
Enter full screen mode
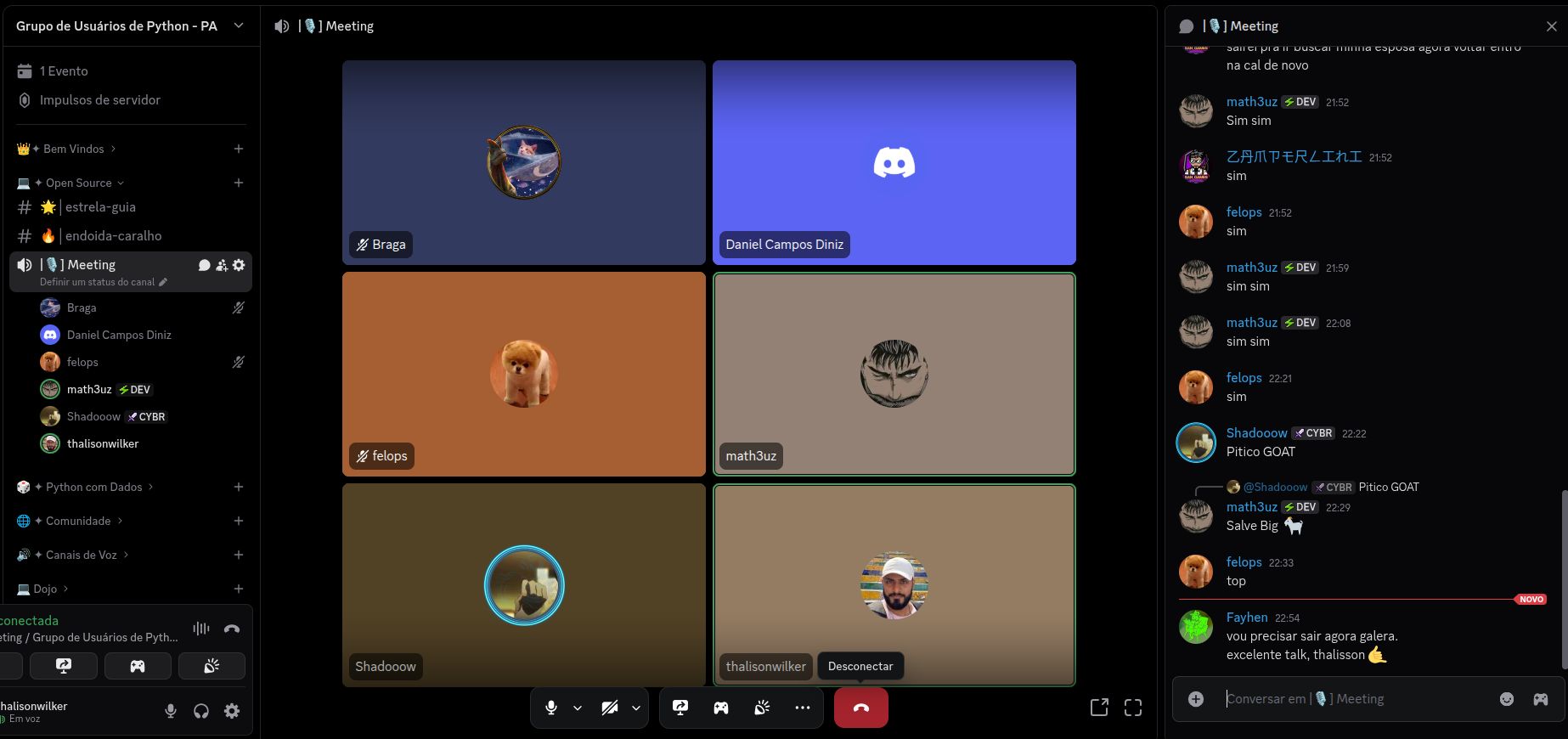(1133, 708)
